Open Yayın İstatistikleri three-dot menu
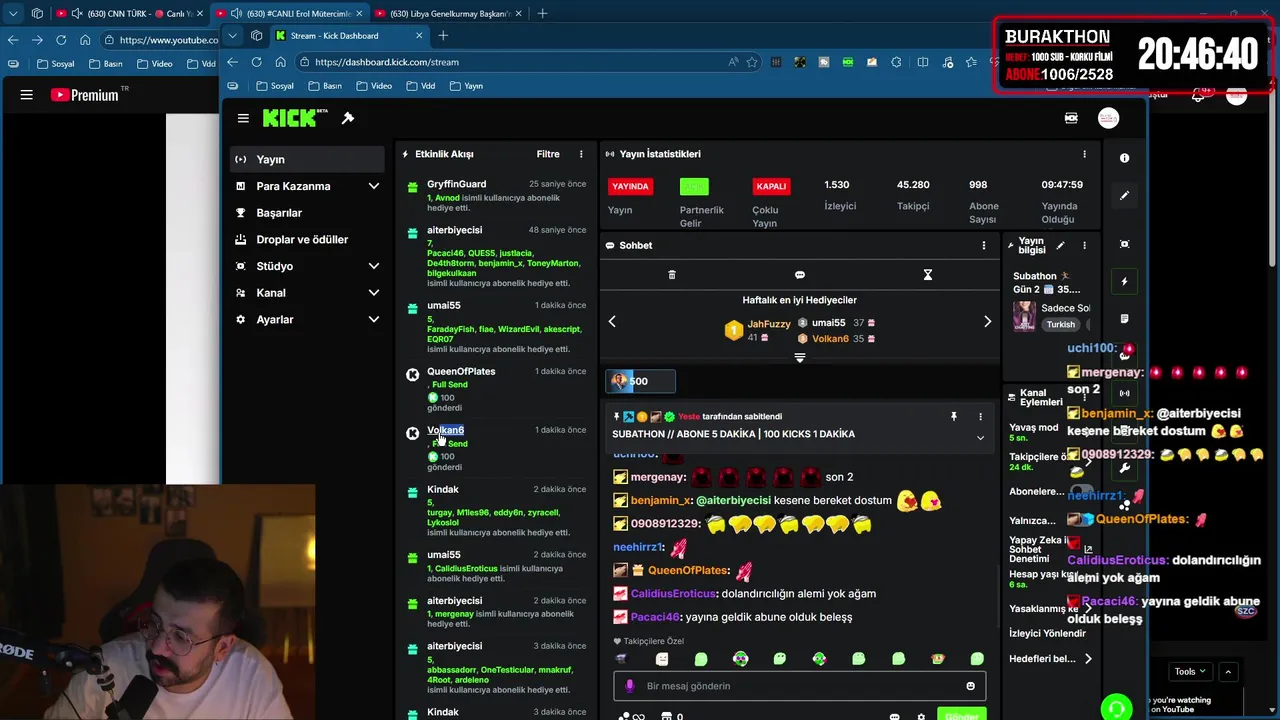 tap(1084, 154)
